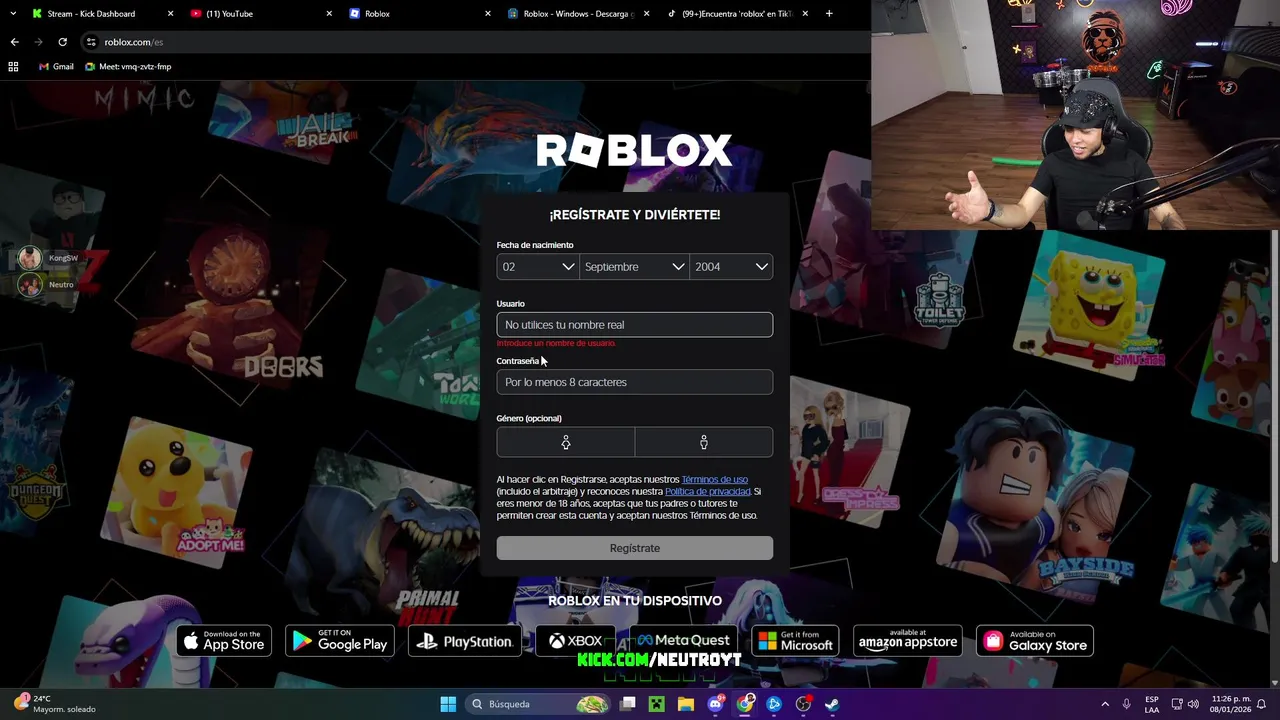Click the Neutro overlay avatar
The width and height of the screenshot is (1280, 720).
(x=30, y=285)
